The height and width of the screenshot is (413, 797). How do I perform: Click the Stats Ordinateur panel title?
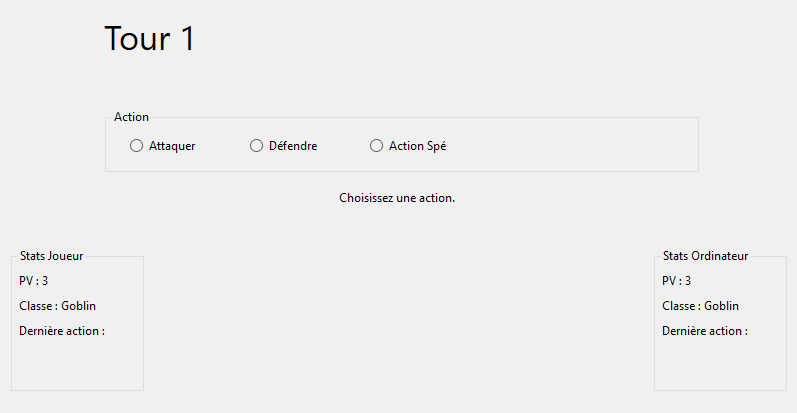pos(705,256)
